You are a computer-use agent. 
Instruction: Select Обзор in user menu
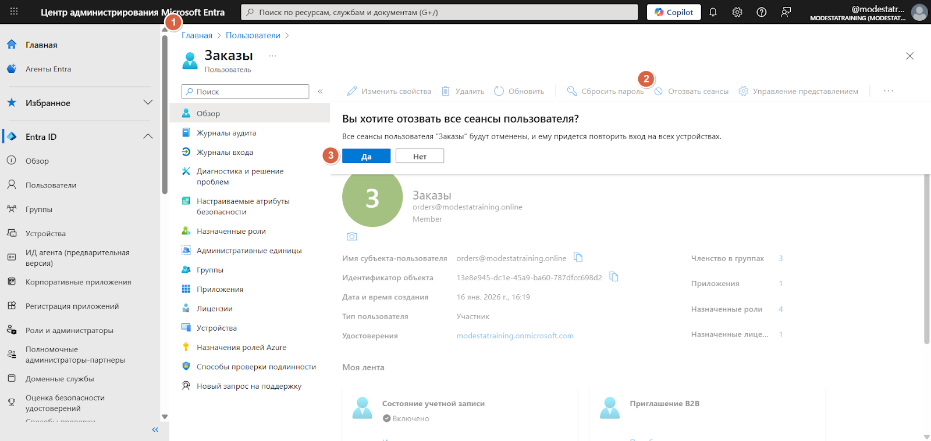tap(249, 113)
